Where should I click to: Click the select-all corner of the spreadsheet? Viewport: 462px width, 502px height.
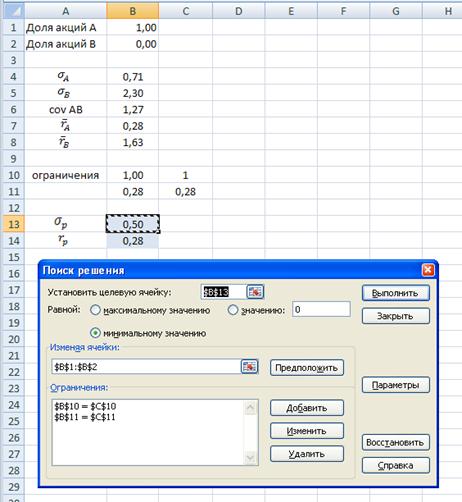(12, 10)
